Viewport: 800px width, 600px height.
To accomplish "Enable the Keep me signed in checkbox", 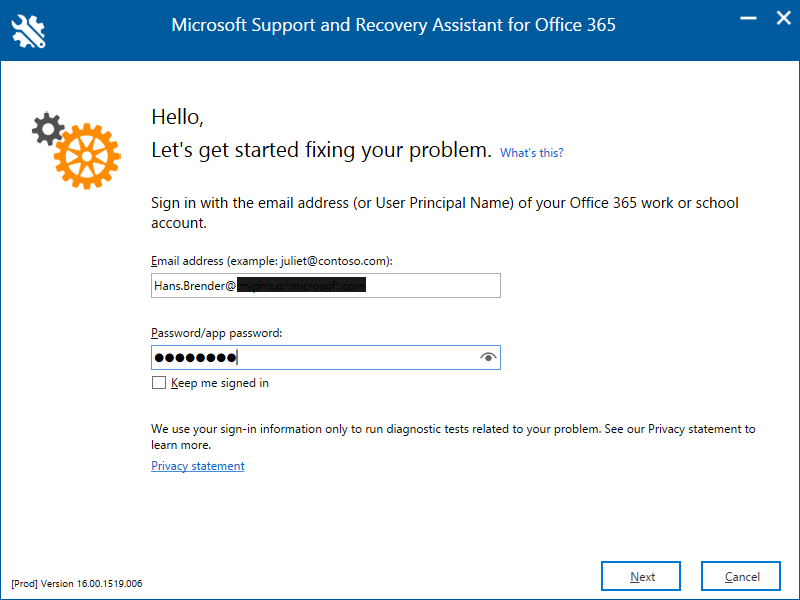I will click(158, 383).
